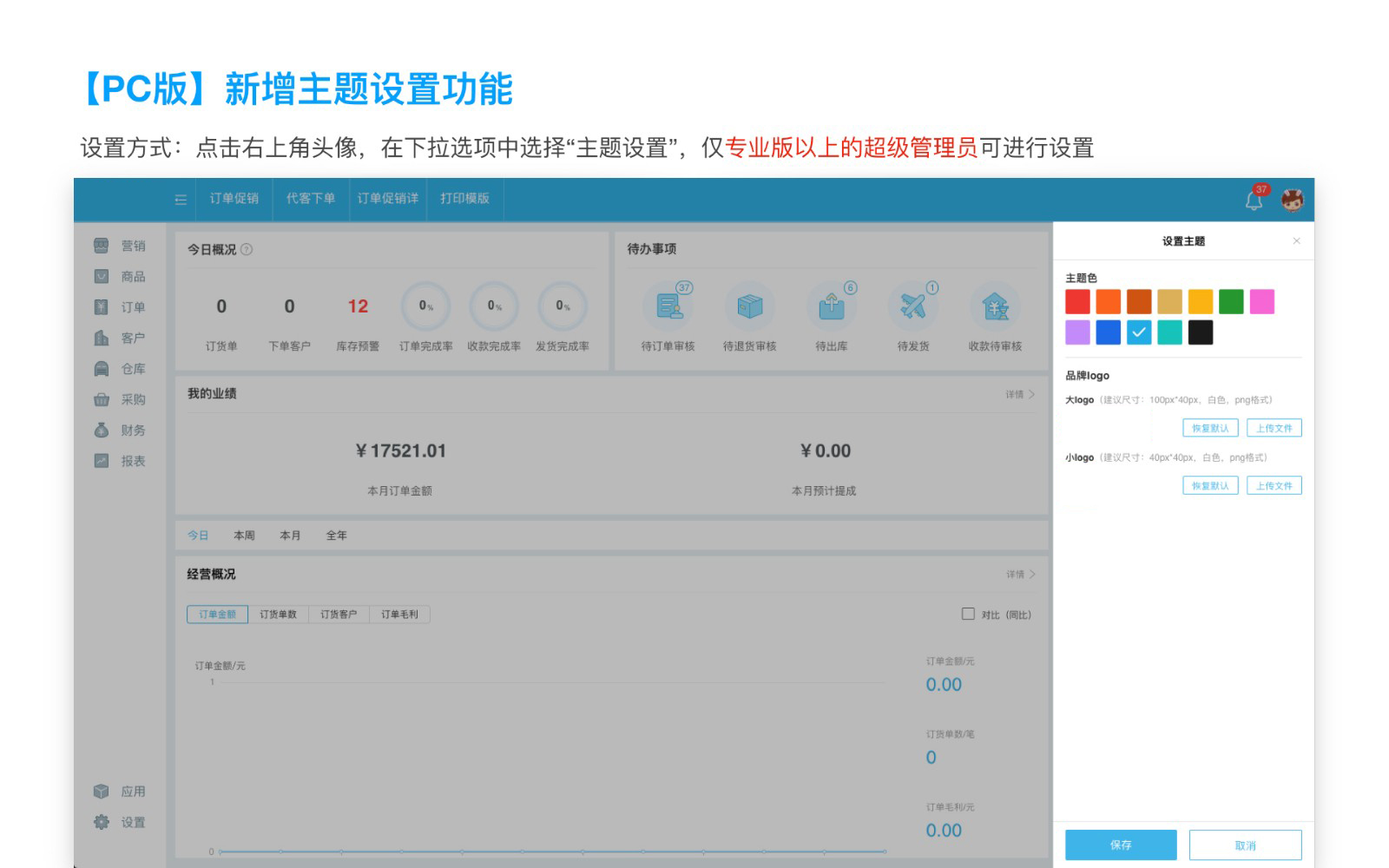Viewport: 1389px width, 868px height.
Task: Select the 订单毛利 chart toggle
Action: tap(399, 615)
